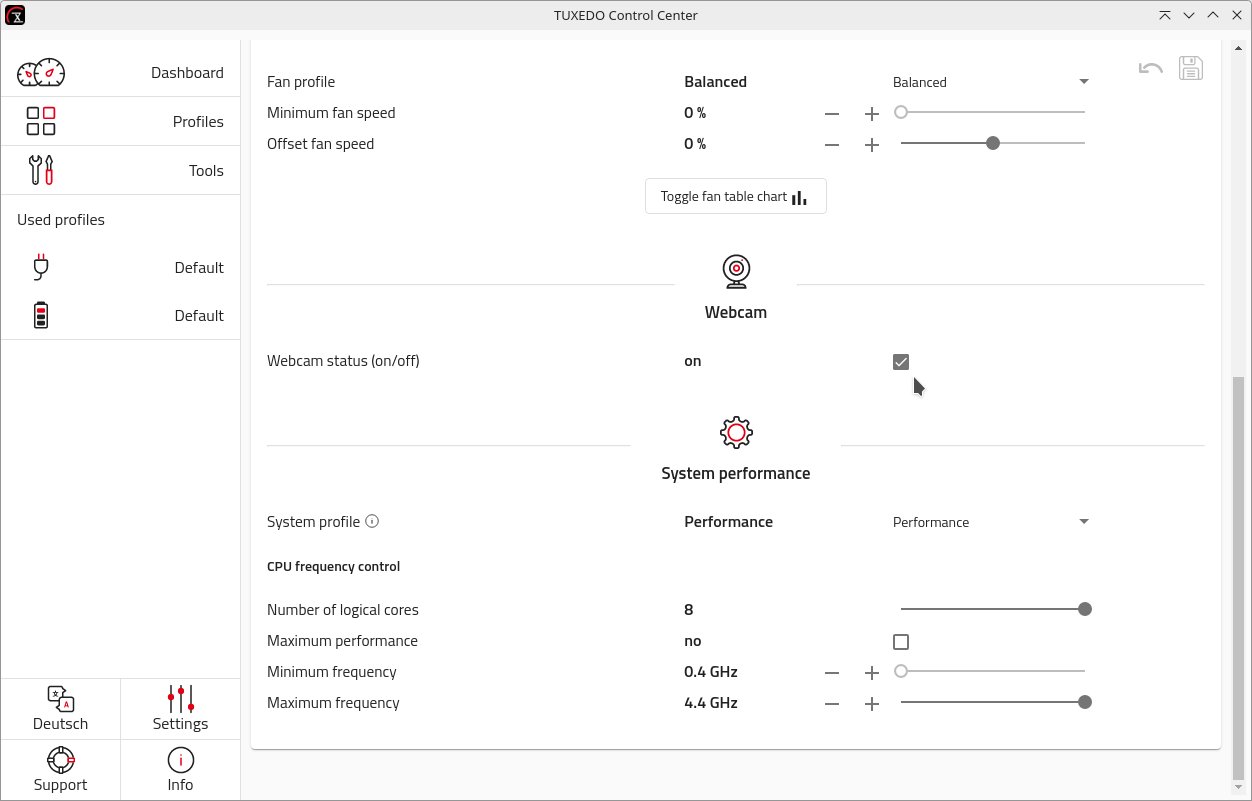This screenshot has height=801, width=1252.
Task: Go to the Profiles menu item
Action: coord(120,121)
